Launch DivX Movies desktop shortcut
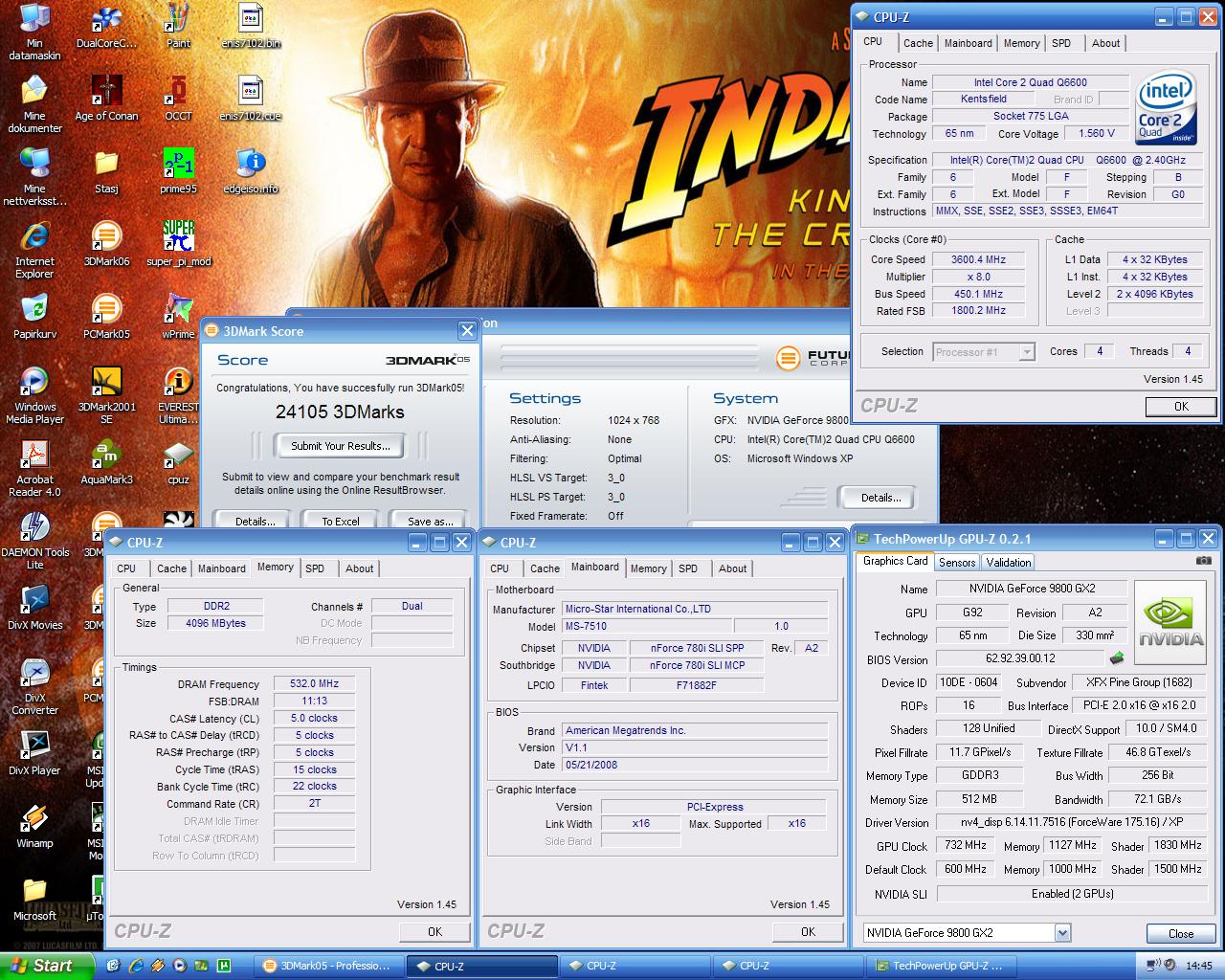Image resolution: width=1225 pixels, height=980 pixels. [x=34, y=609]
